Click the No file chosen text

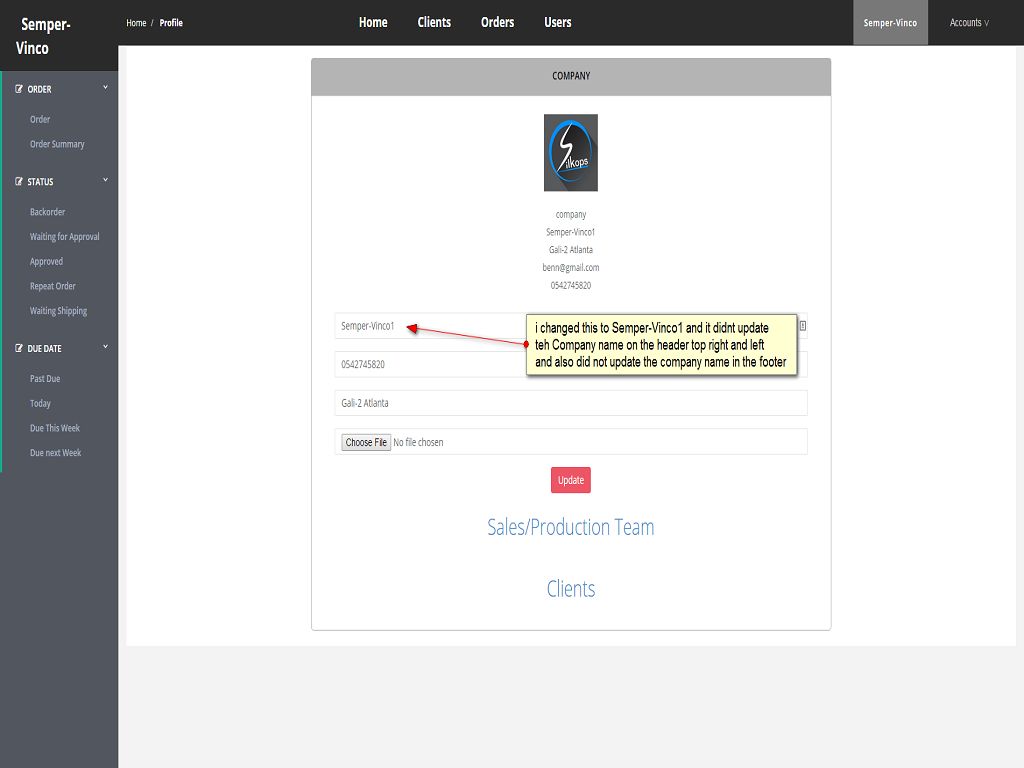click(418, 443)
